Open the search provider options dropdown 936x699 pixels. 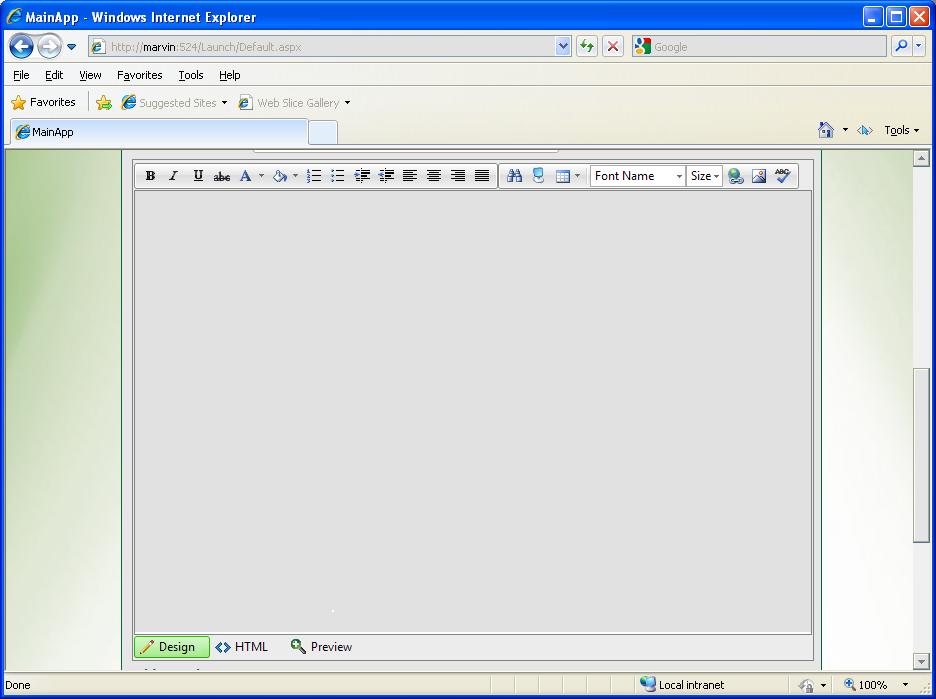[x=919, y=46]
